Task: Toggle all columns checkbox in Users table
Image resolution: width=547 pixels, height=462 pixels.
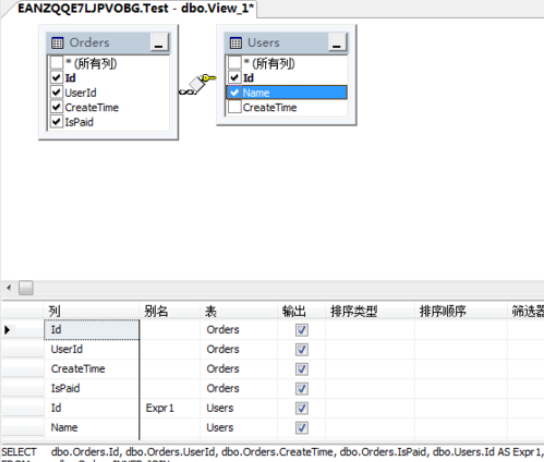Action: (234, 63)
